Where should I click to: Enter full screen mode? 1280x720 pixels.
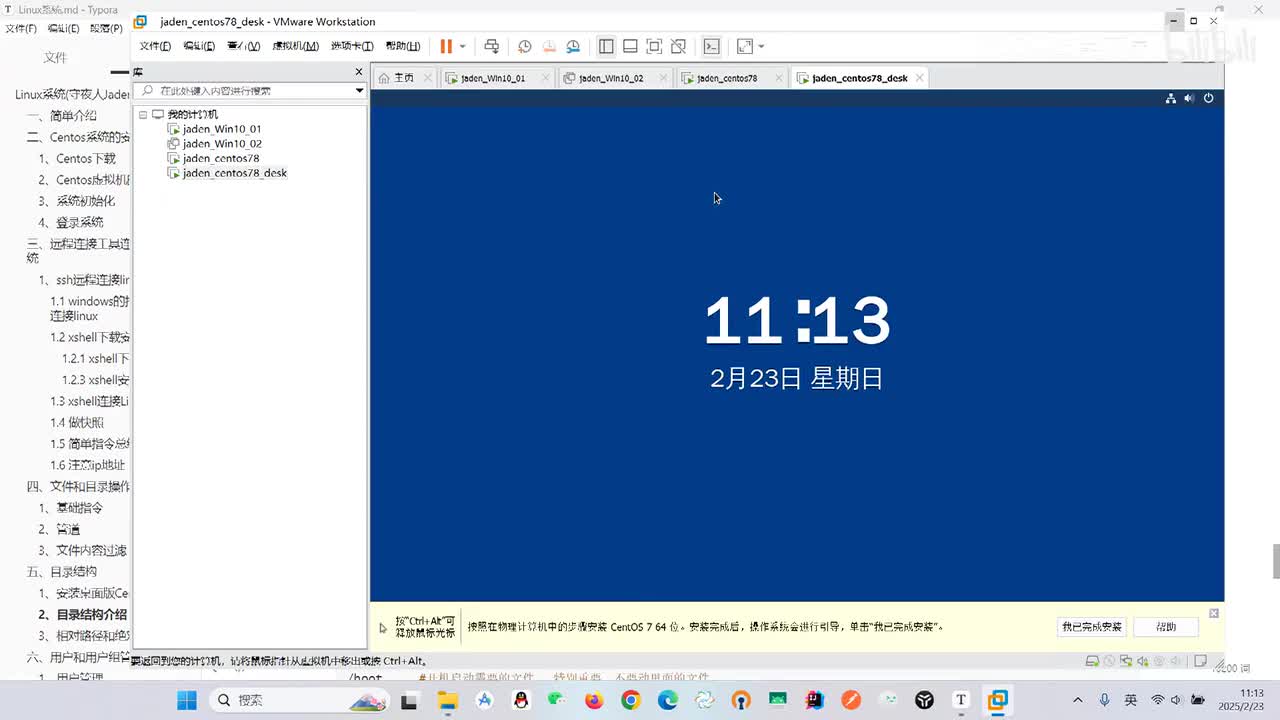pos(654,46)
